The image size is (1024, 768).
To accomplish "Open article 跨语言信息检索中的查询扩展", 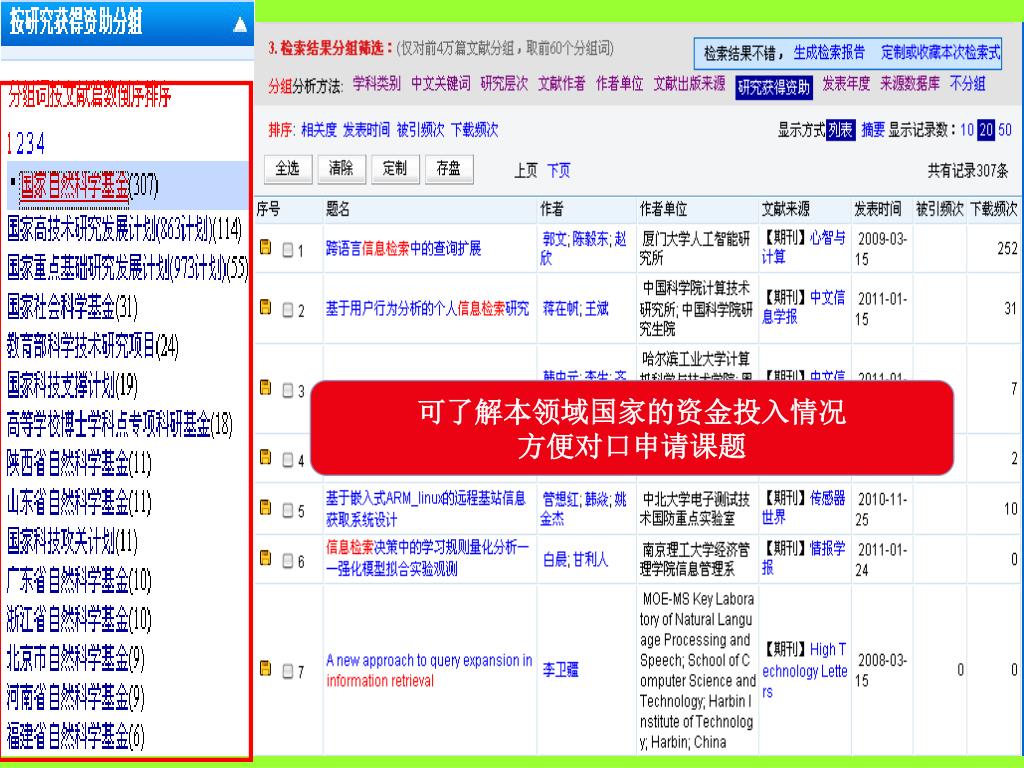I will tap(403, 248).
